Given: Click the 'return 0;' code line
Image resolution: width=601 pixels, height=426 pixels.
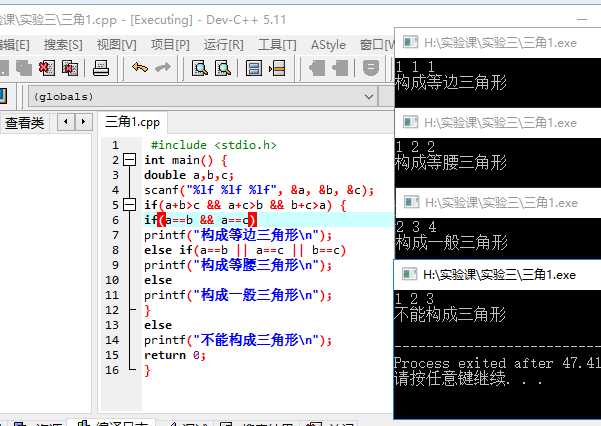Looking at the screenshot, I should tap(175, 355).
